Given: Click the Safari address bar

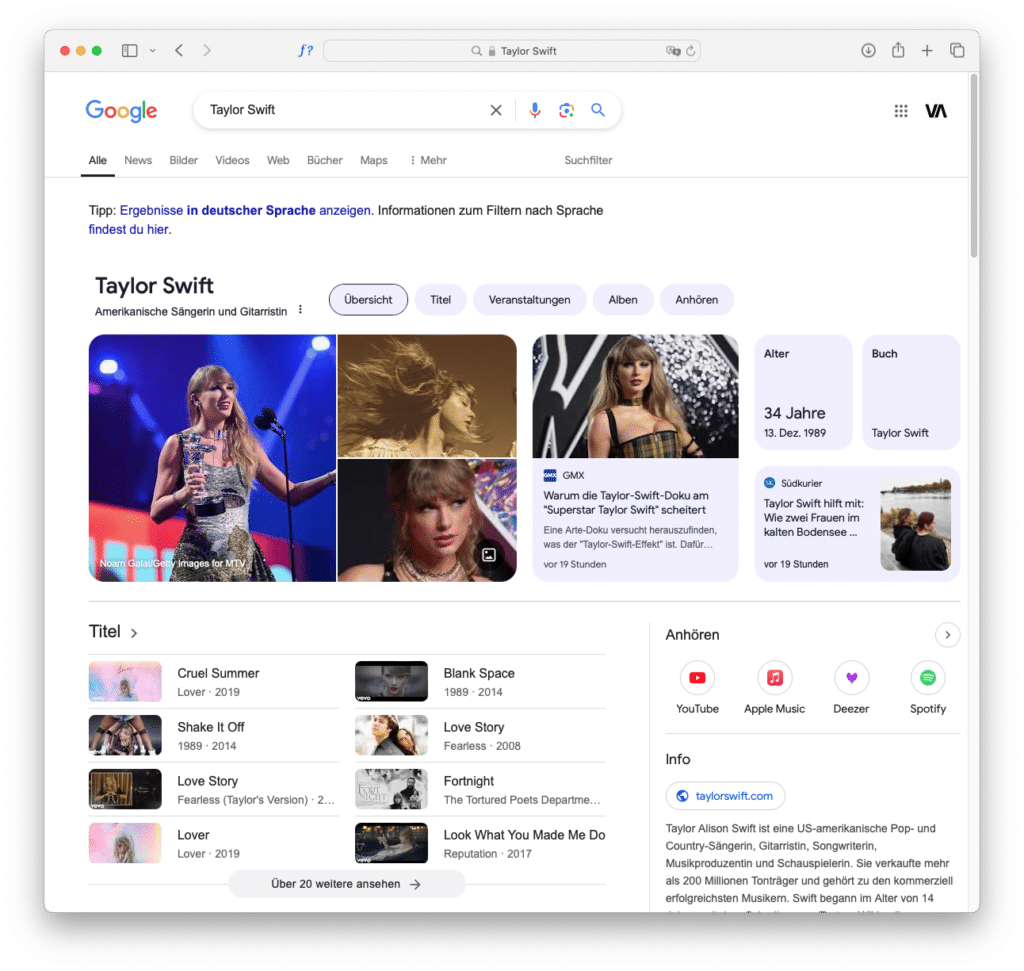Looking at the screenshot, I should [512, 50].
